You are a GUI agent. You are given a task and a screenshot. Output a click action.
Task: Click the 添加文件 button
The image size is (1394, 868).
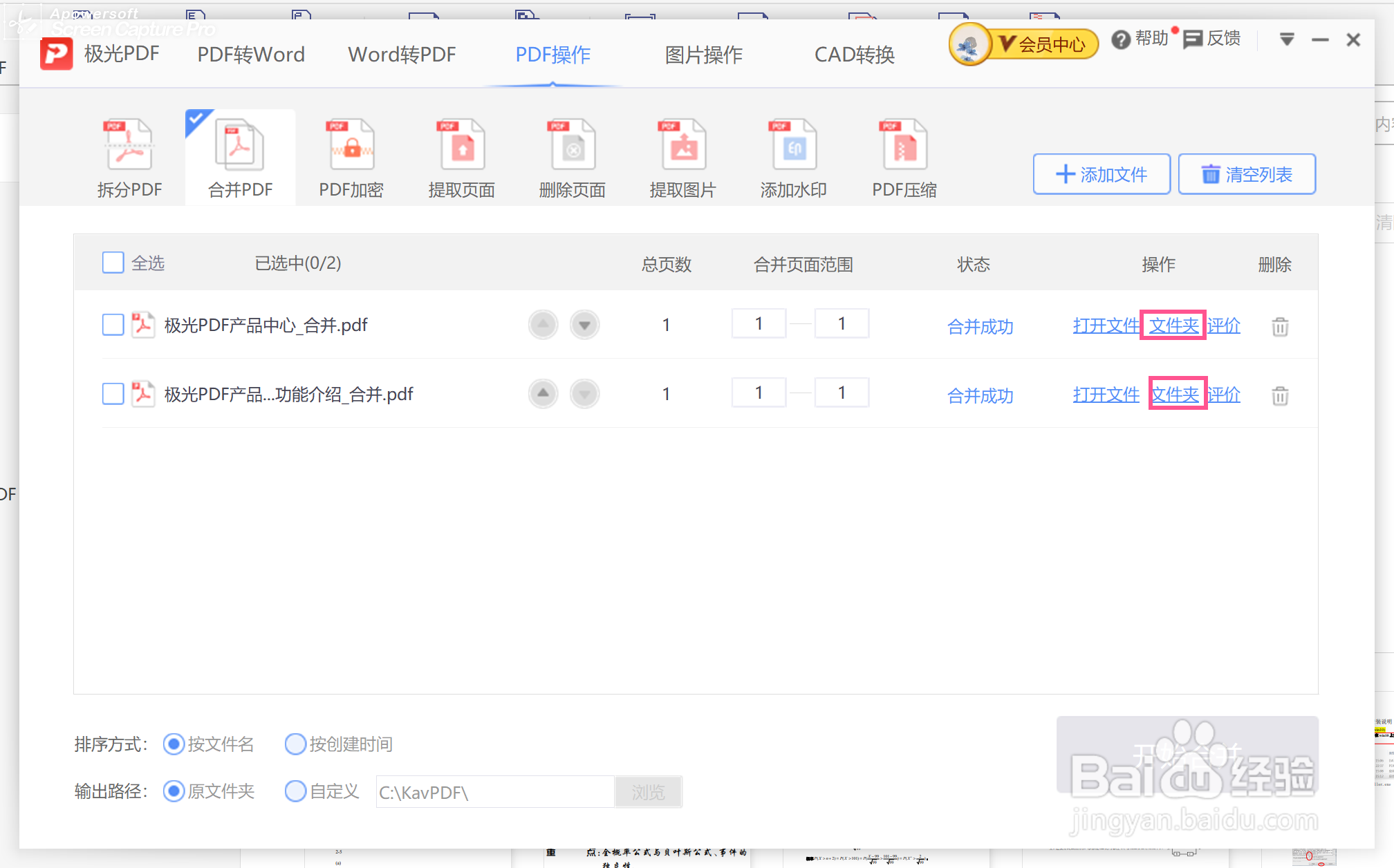1102,174
